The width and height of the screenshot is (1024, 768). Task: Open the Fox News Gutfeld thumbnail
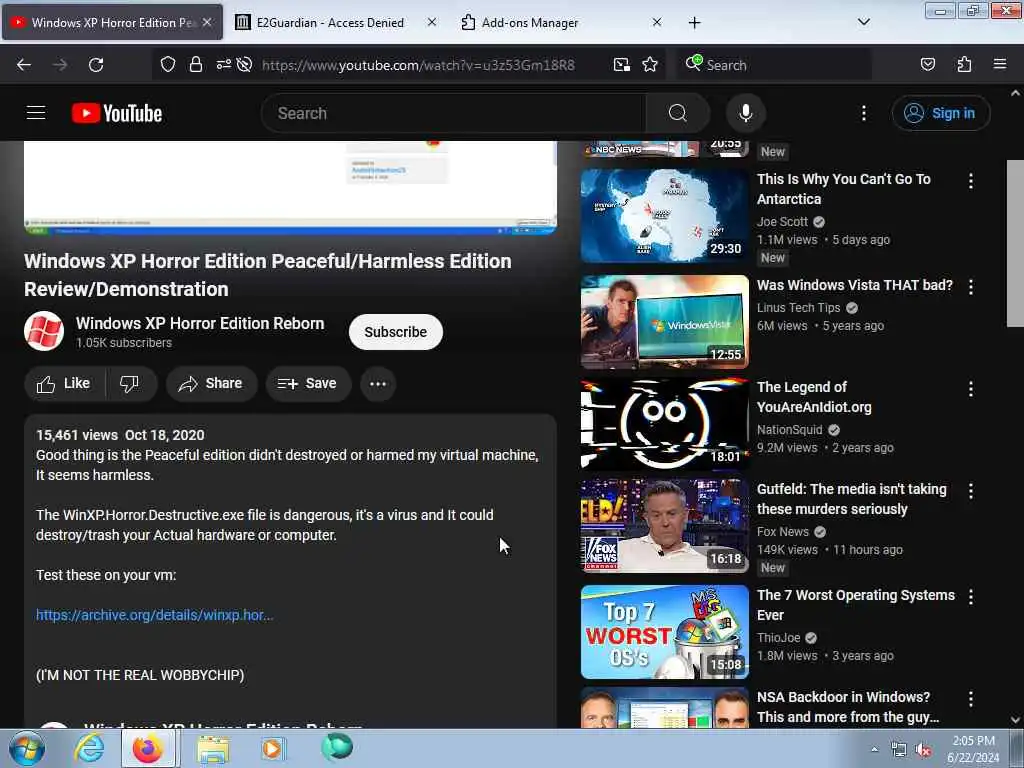coord(664,526)
